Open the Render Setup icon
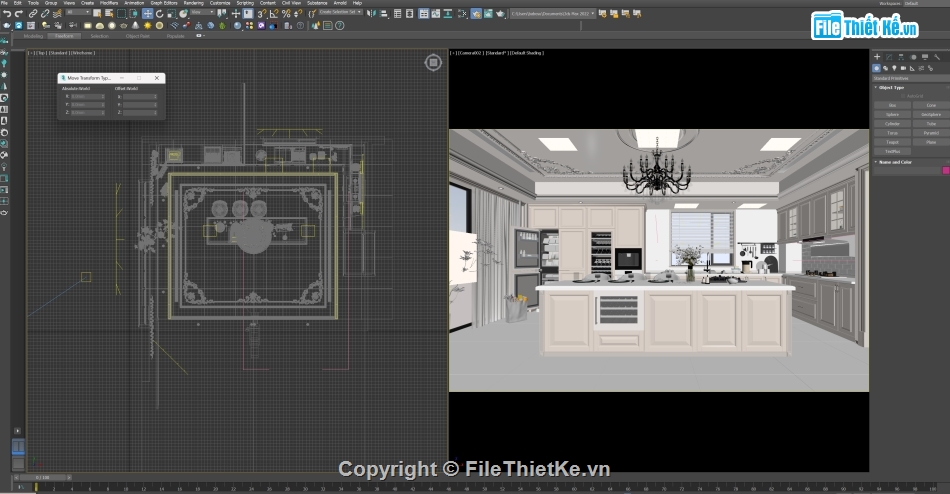Image resolution: width=950 pixels, height=494 pixels. coord(476,13)
